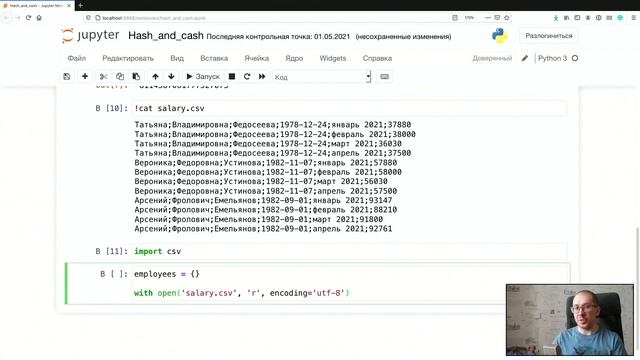Click the Разлогиниться logout button
640x360 pixels.
(549, 36)
